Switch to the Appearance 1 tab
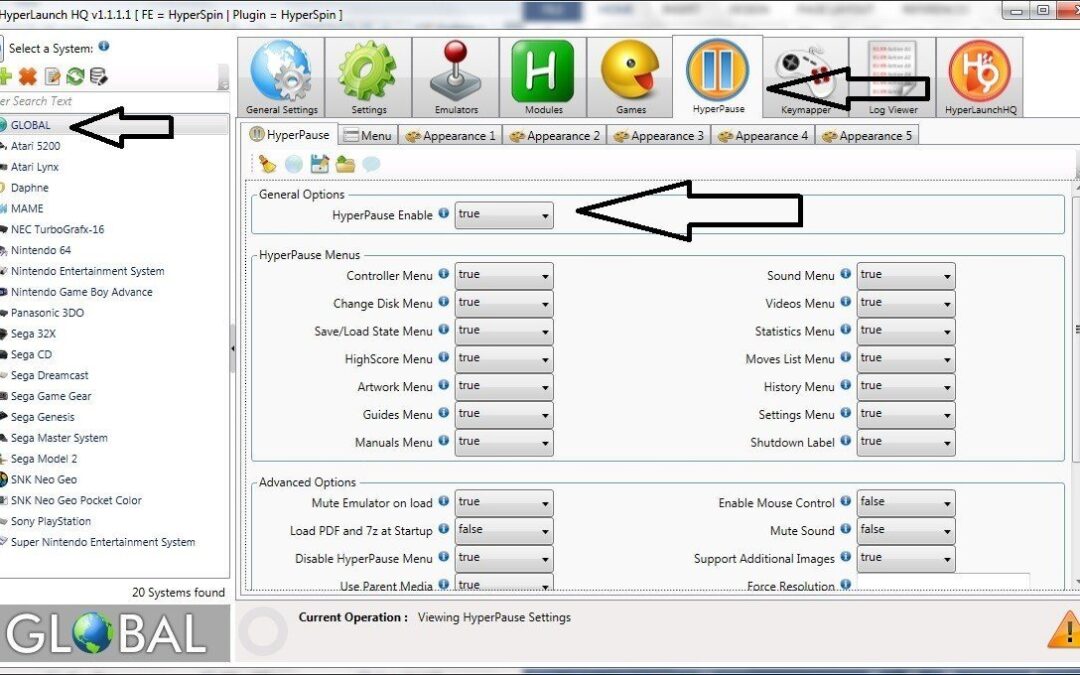Image resolution: width=1080 pixels, height=675 pixels. 450,135
